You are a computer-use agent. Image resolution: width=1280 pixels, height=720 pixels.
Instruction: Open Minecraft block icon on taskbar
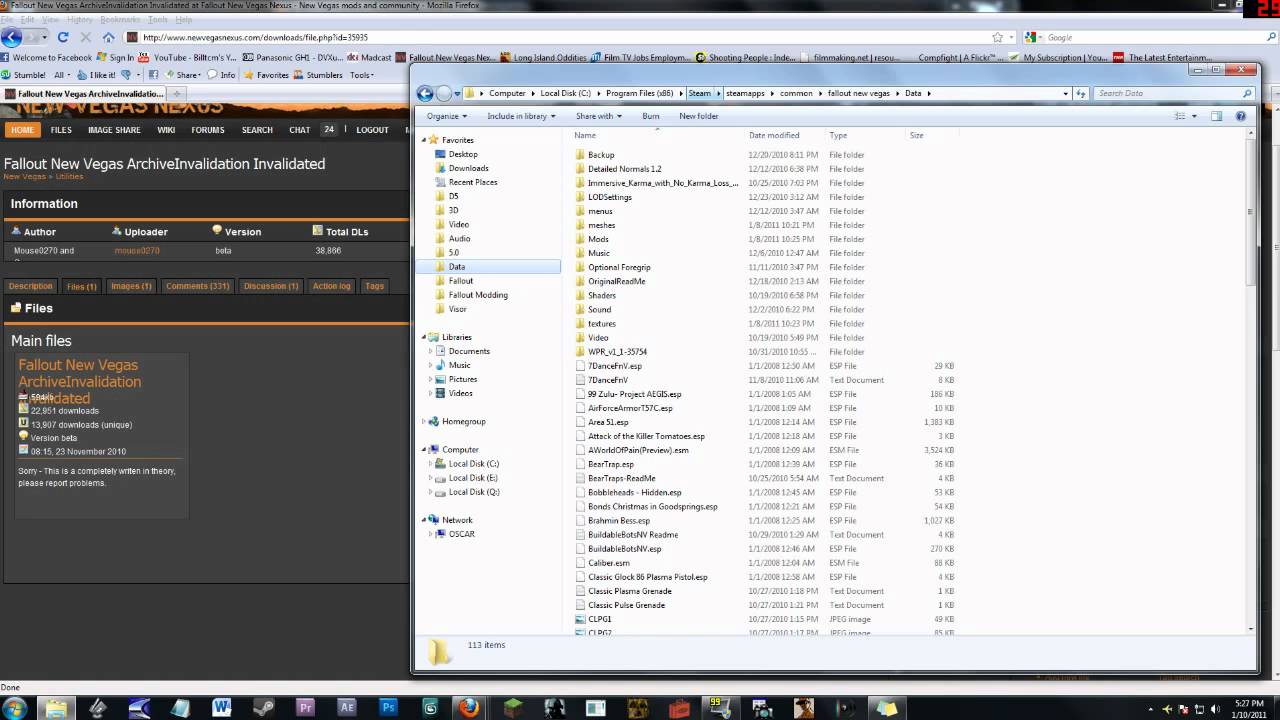point(513,707)
